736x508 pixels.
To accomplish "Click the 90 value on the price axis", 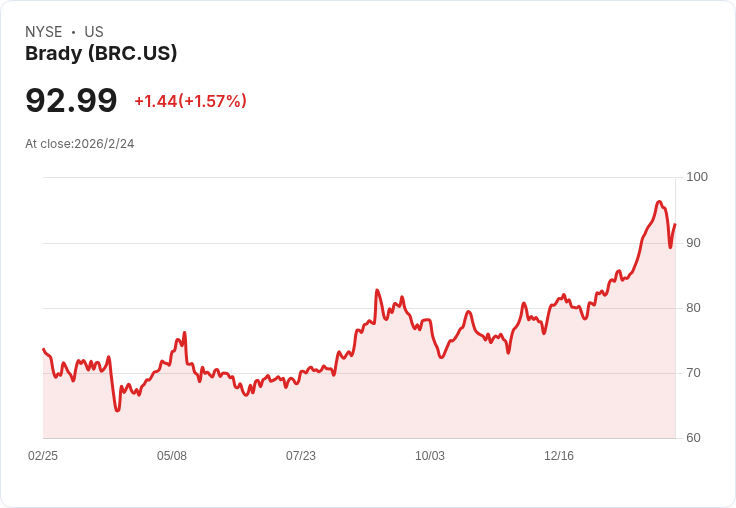I will tap(694, 243).
